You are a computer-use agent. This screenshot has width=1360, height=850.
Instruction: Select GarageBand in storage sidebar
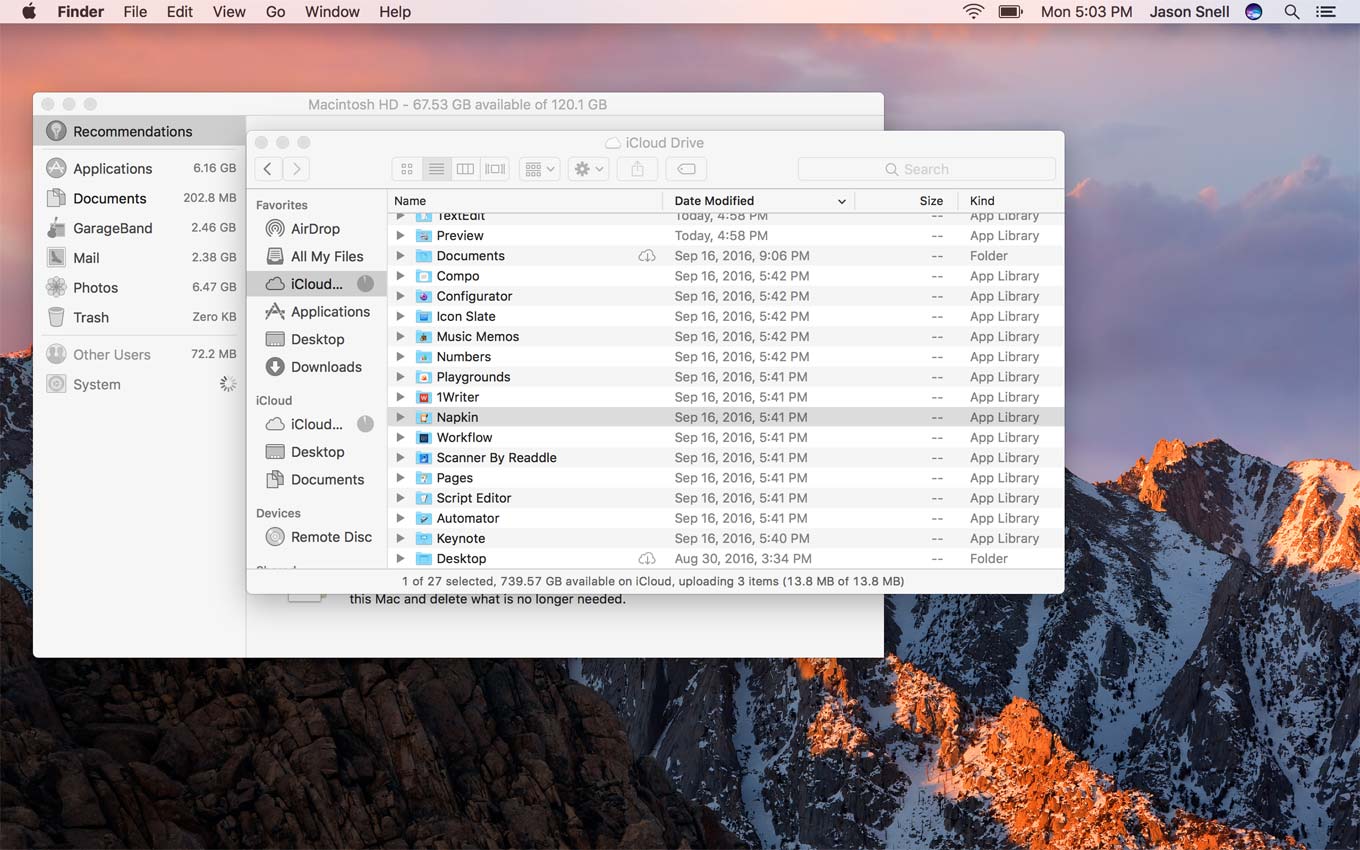(x=112, y=228)
